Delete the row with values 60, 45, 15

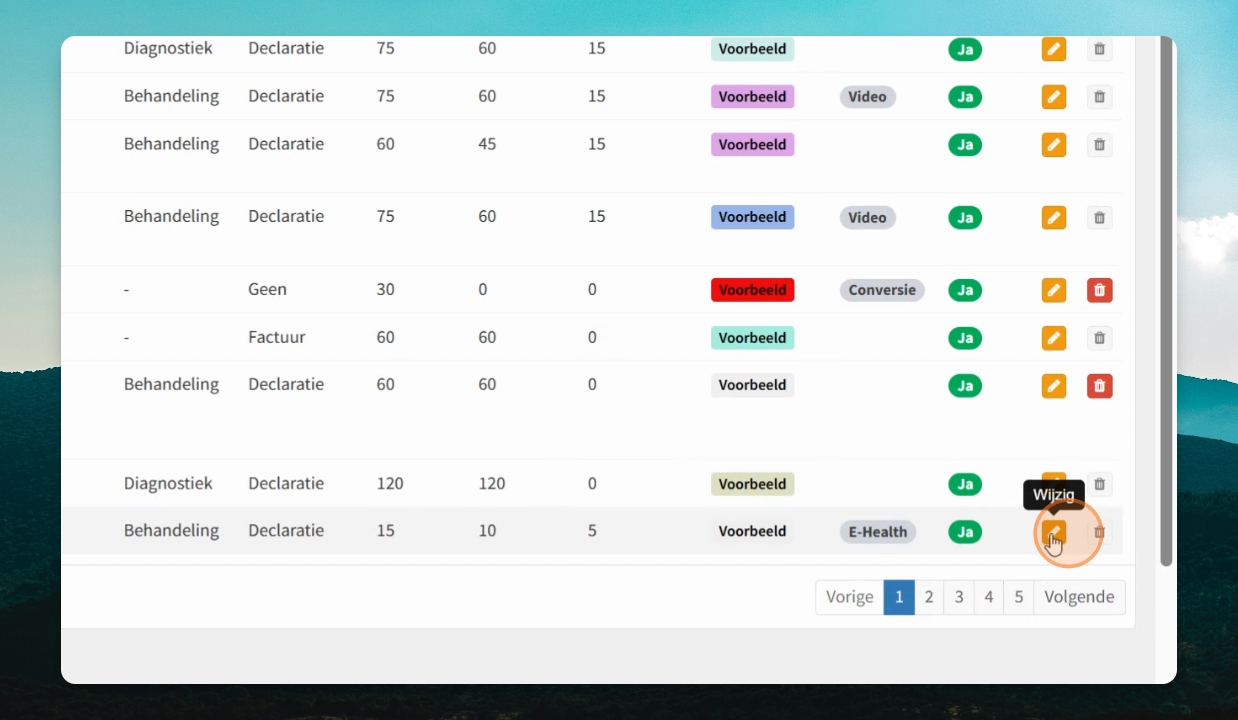click(x=1099, y=145)
